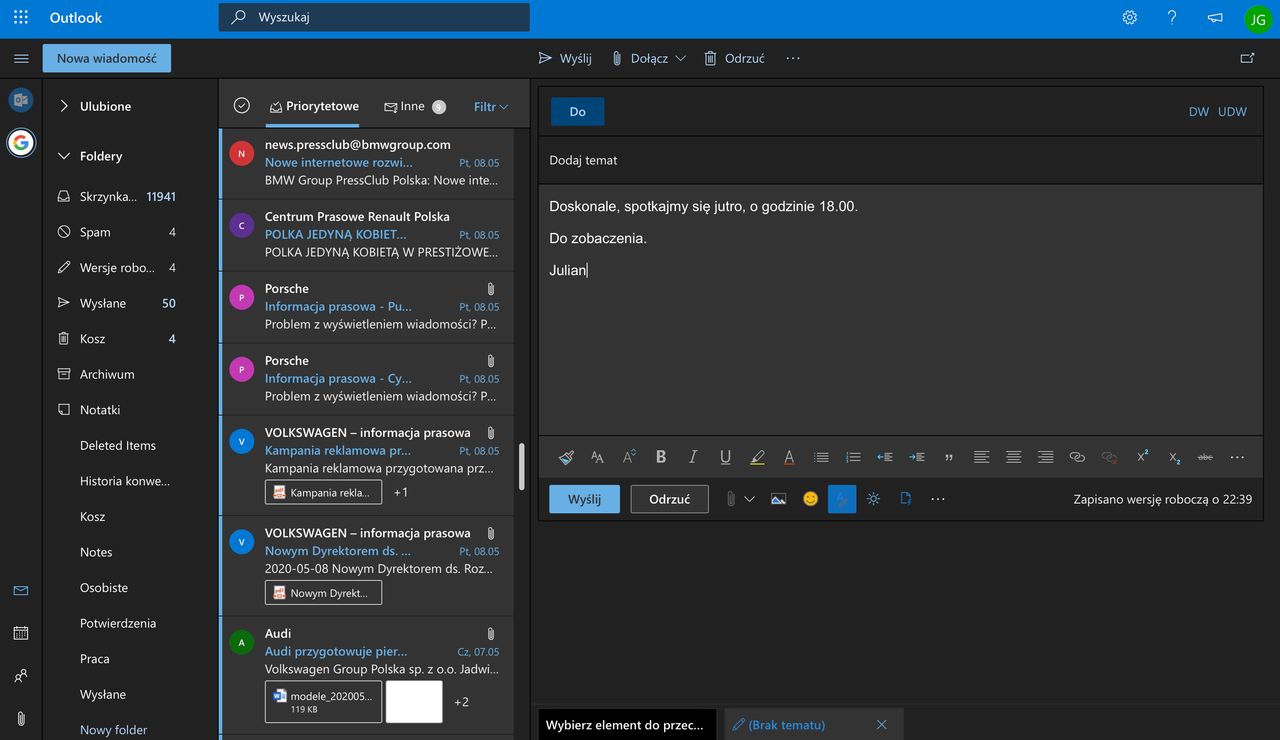The width and height of the screenshot is (1280, 740).
Task: Open the help question mark
Action: coord(1173,17)
